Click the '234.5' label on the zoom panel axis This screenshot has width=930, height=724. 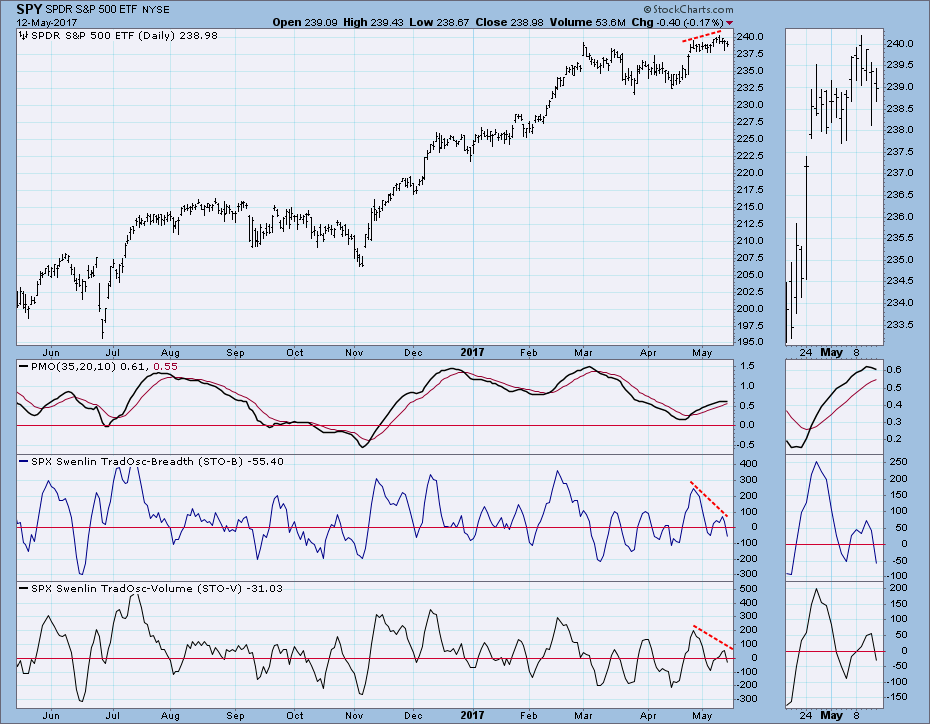[900, 280]
